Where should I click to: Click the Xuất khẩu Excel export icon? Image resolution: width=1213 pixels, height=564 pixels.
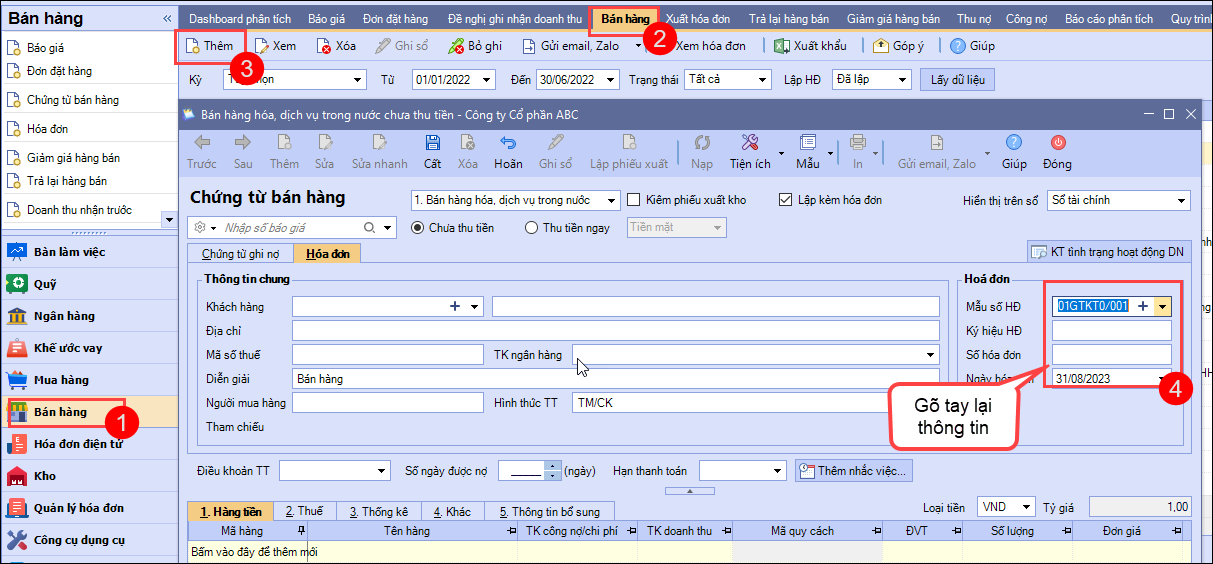[x=782, y=46]
